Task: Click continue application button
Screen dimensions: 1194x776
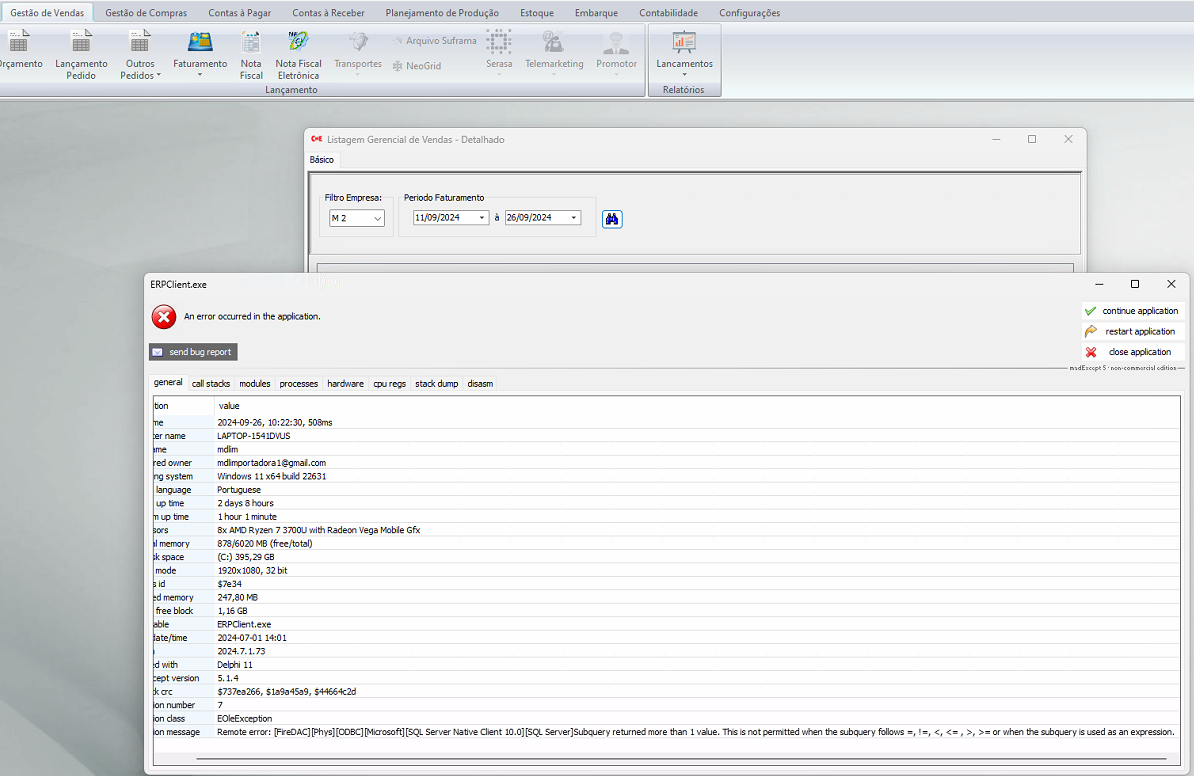Action: pyautogui.click(x=1132, y=311)
